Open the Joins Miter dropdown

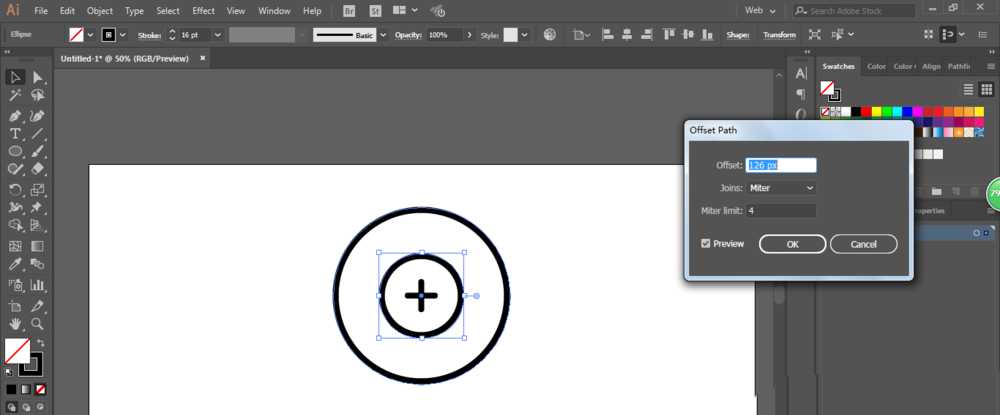tap(781, 188)
